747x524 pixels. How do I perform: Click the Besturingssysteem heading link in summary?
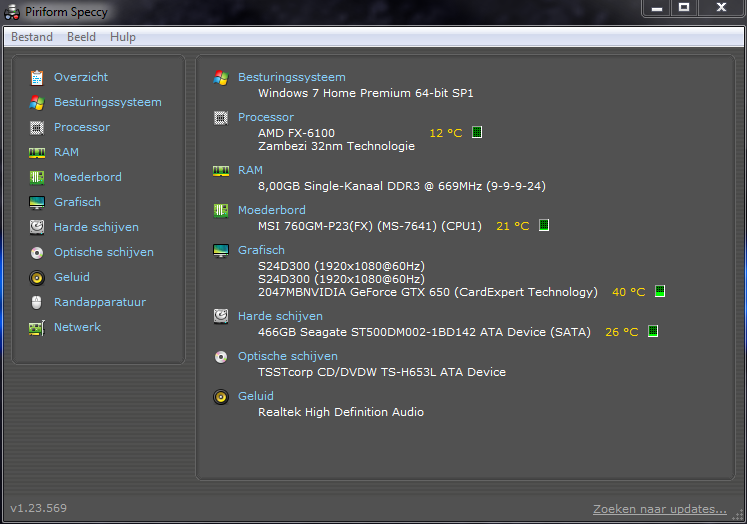(x=292, y=77)
